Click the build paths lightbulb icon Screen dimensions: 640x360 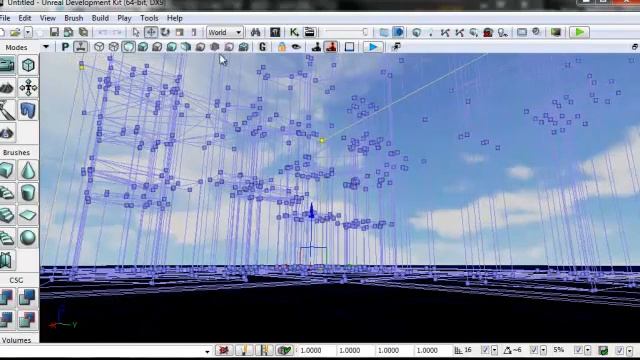click(x=502, y=32)
